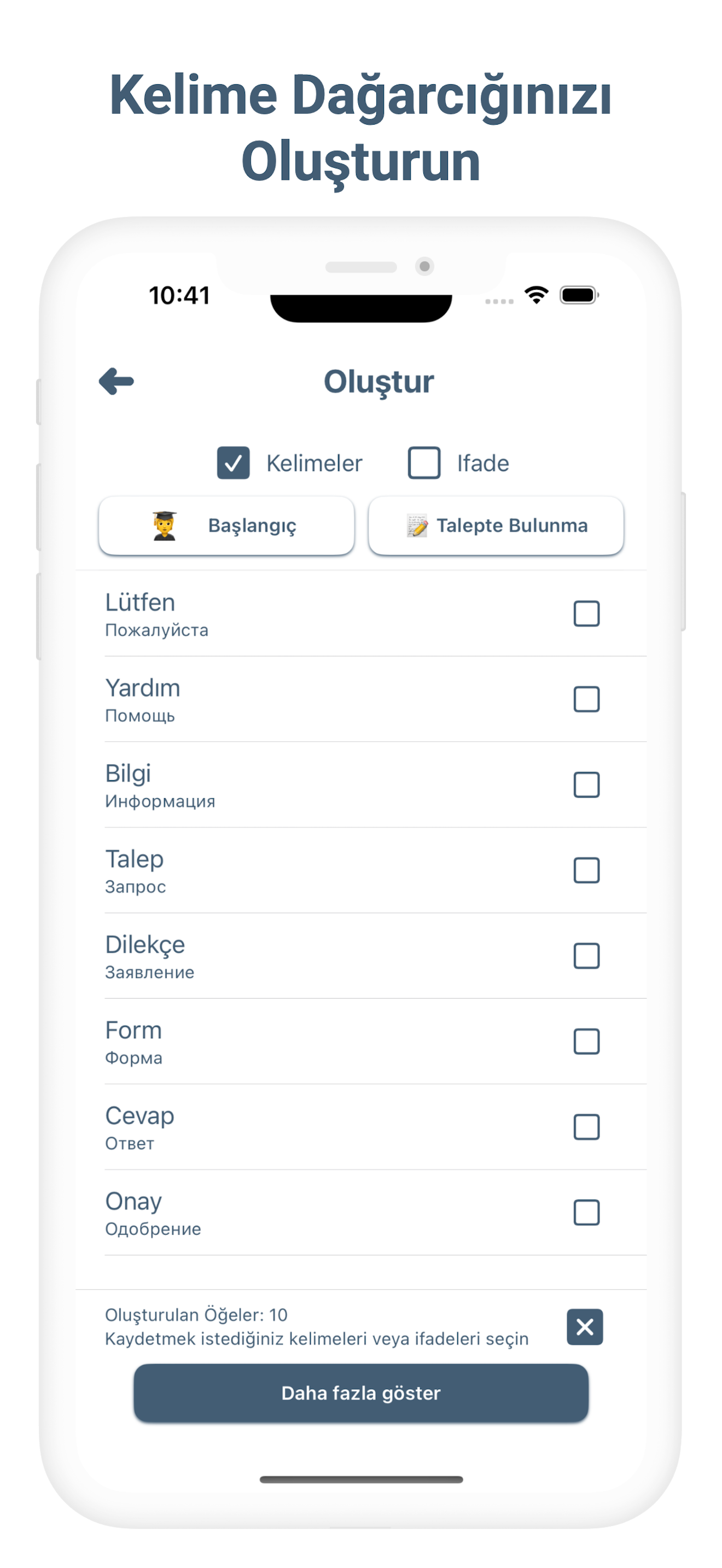Screen dimensions: 722x1568
Task: Tap the memo pencil icon on Talepte Bulunma
Action: 418,525
